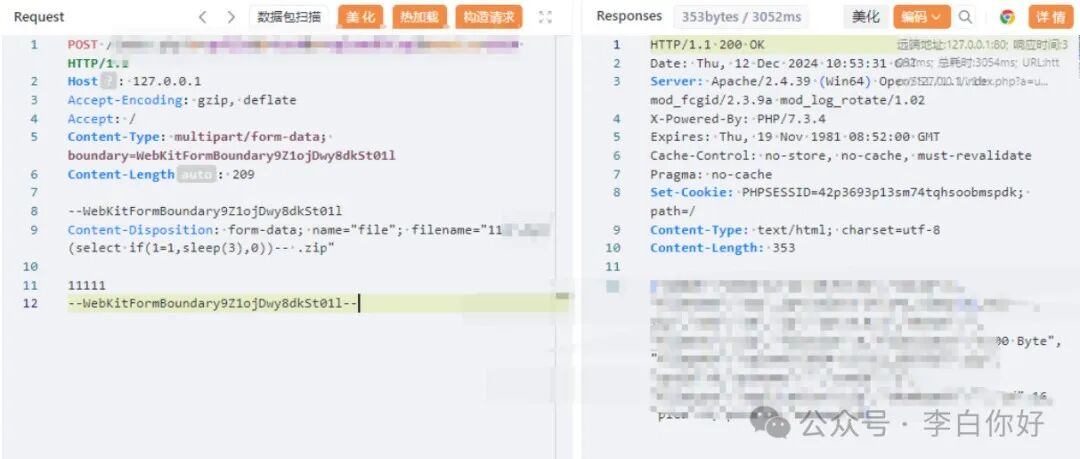This screenshot has height=459, width=1080.
Task: Click the Request panel title
Action: [x=39, y=17]
